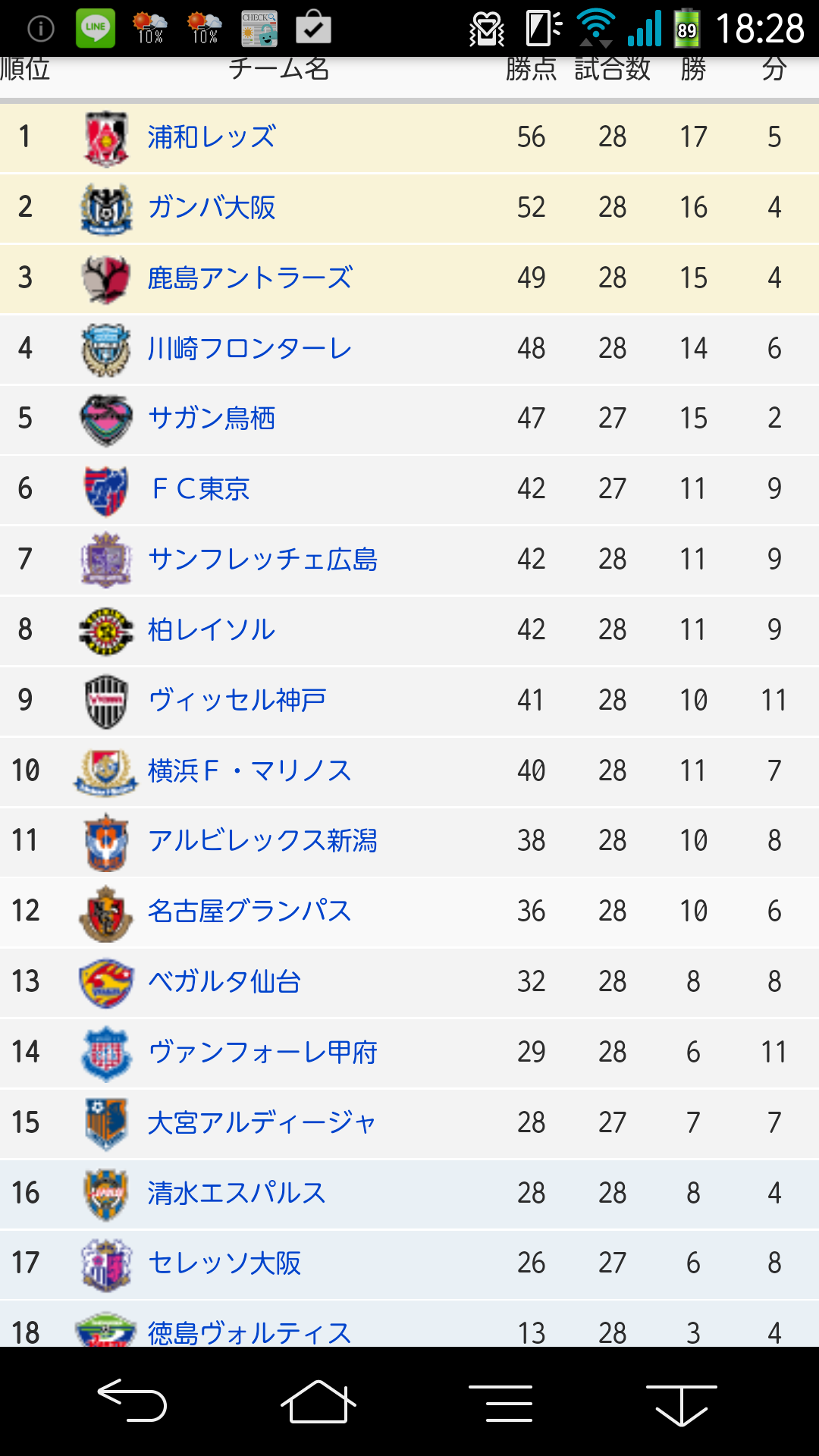The width and height of the screenshot is (819, 1456).
Task: Open 浦和レッズ team link
Action: click(x=212, y=137)
